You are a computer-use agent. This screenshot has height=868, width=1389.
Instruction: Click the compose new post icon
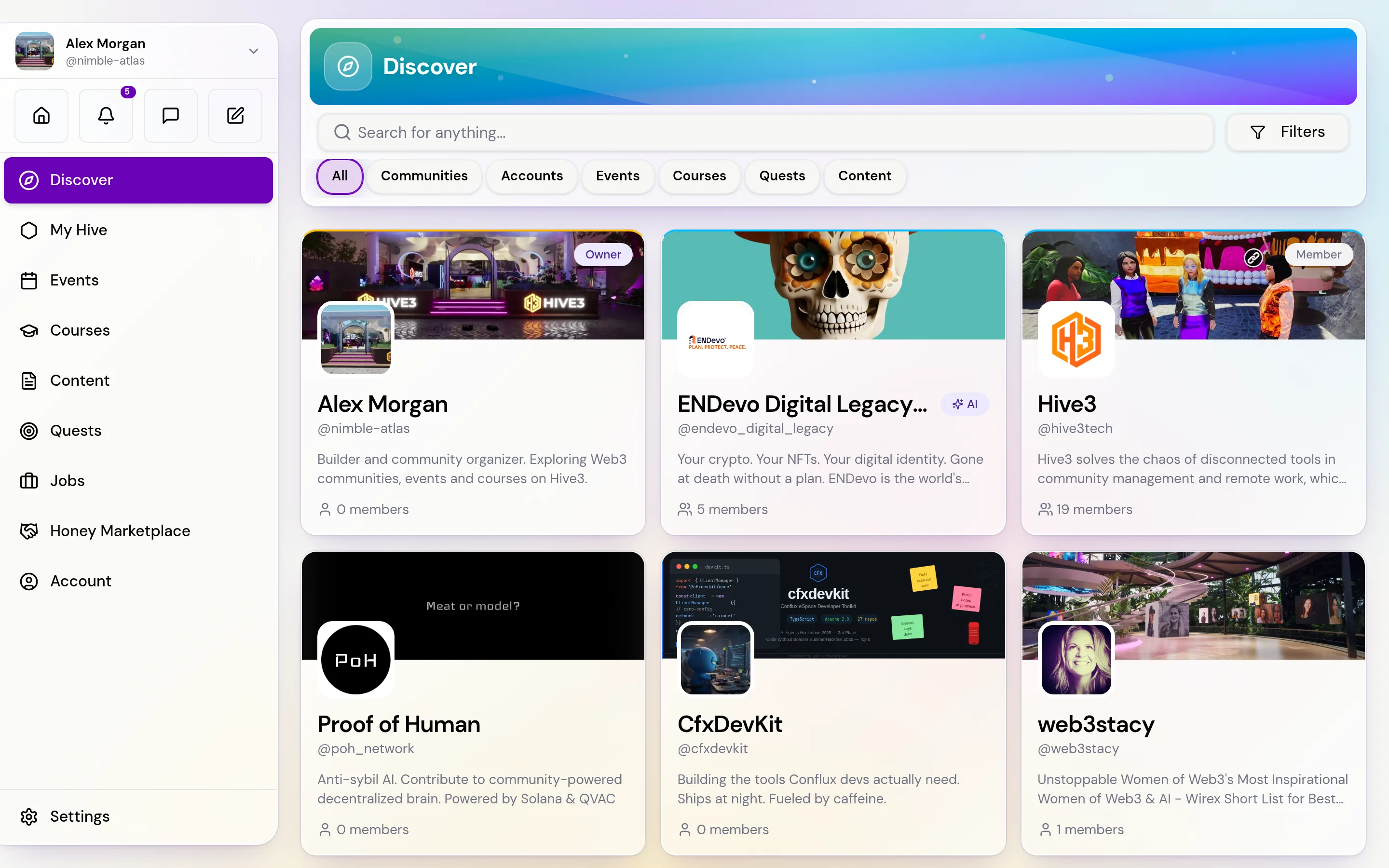(x=235, y=115)
